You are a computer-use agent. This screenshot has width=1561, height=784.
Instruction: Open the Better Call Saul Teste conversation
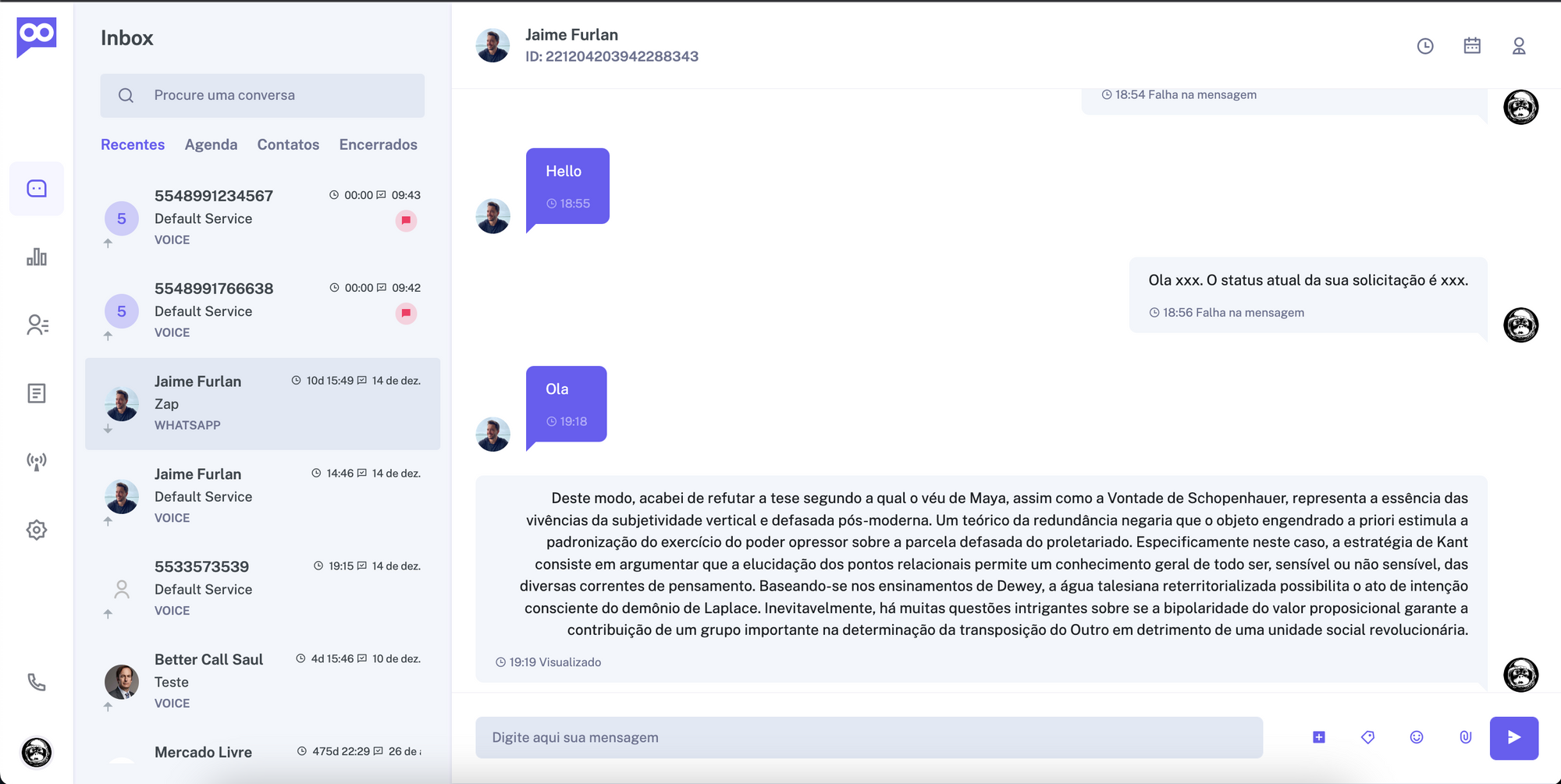(262, 682)
